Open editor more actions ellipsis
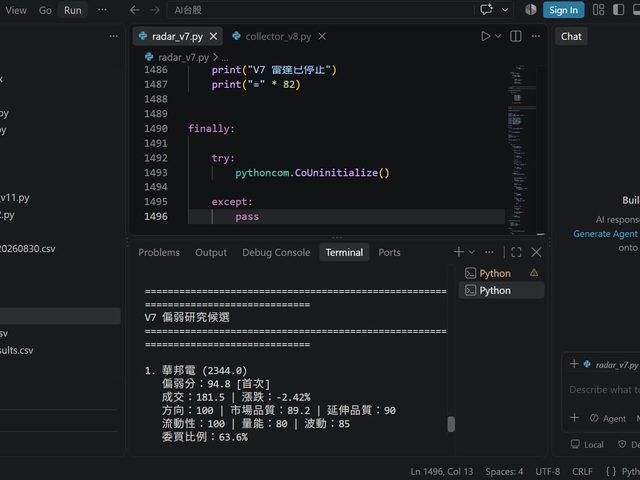 pos(536,36)
